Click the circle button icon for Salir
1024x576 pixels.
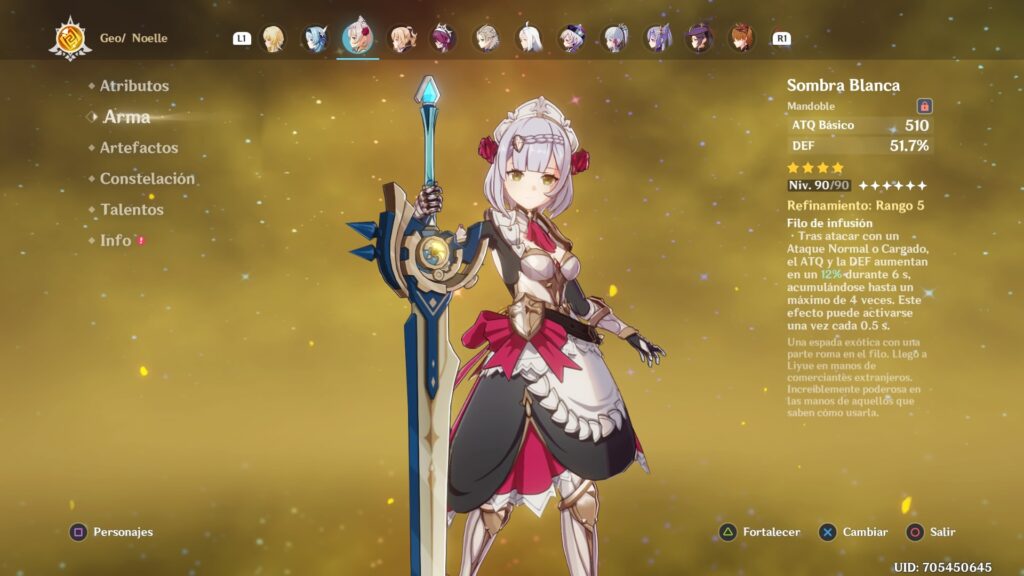(x=915, y=532)
